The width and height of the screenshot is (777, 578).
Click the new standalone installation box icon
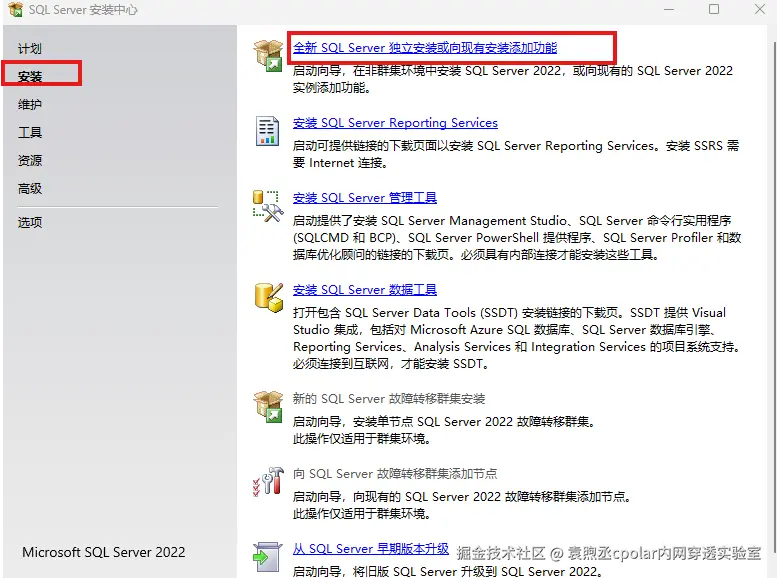click(268, 56)
